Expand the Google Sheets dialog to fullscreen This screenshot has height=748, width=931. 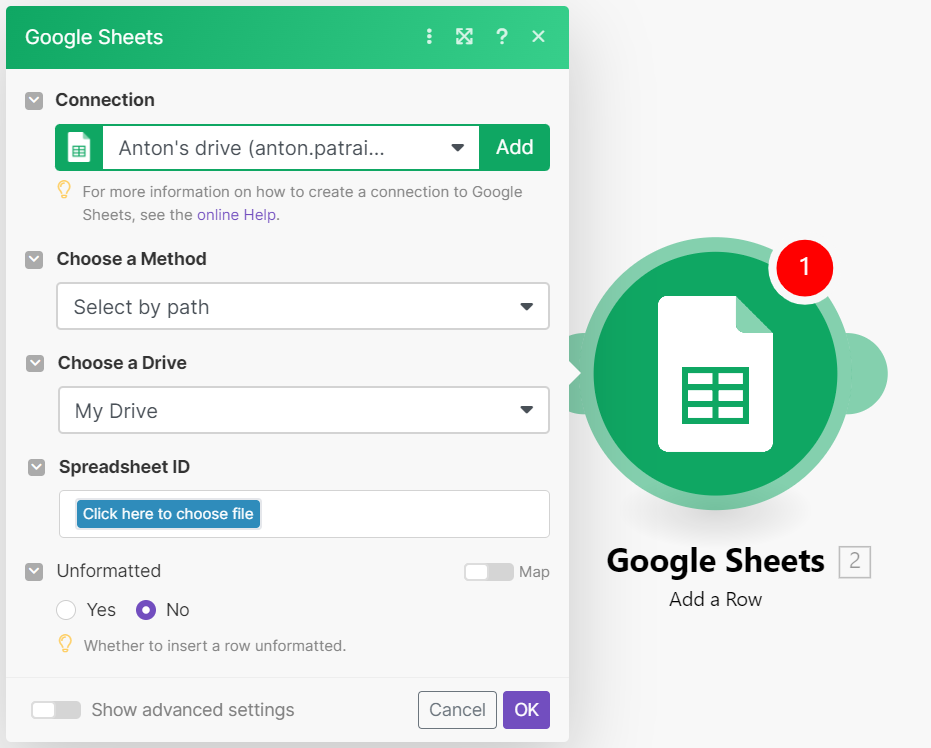pos(464,36)
